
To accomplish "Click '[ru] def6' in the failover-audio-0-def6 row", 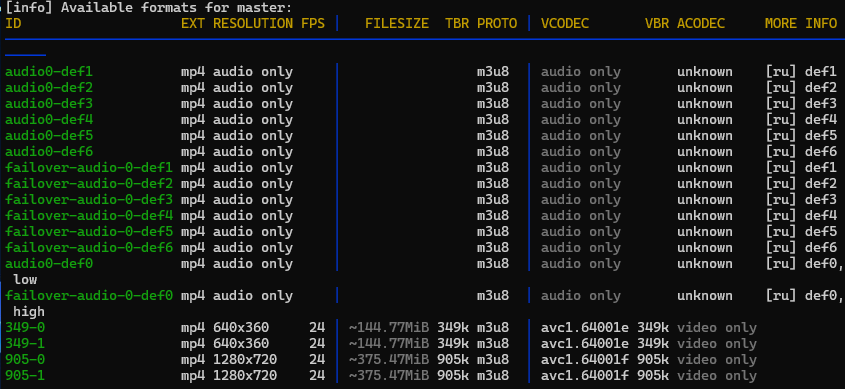I will [801, 248].
